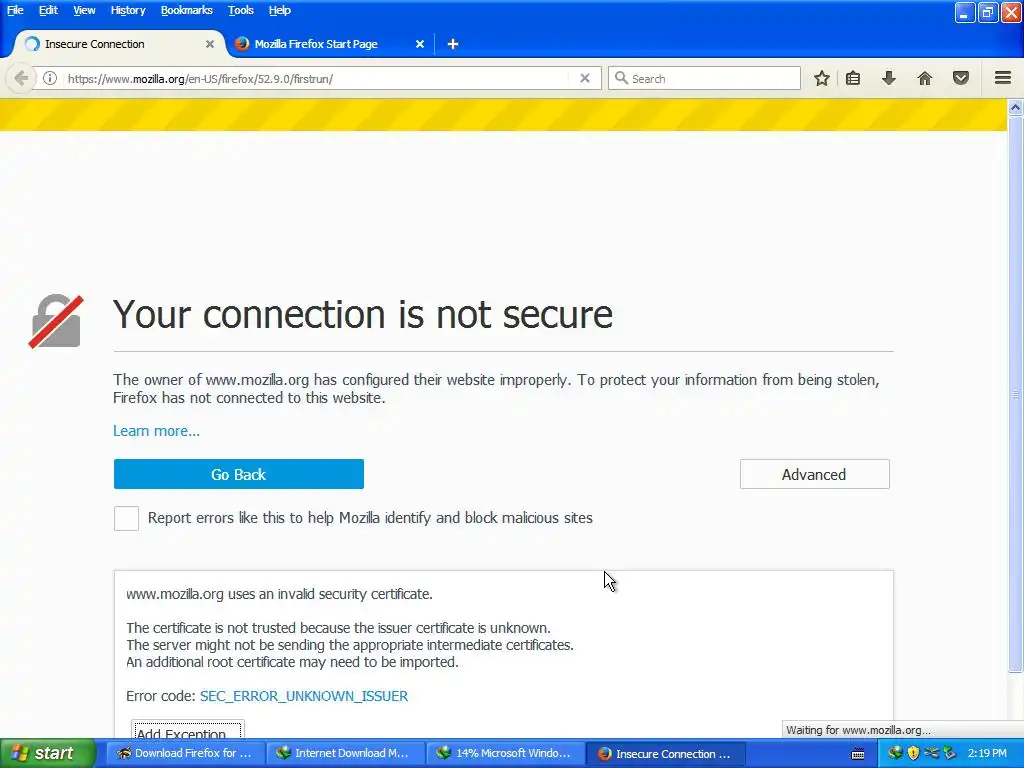This screenshot has width=1024, height=768.
Task: Open the Edit menu
Action: [48, 10]
